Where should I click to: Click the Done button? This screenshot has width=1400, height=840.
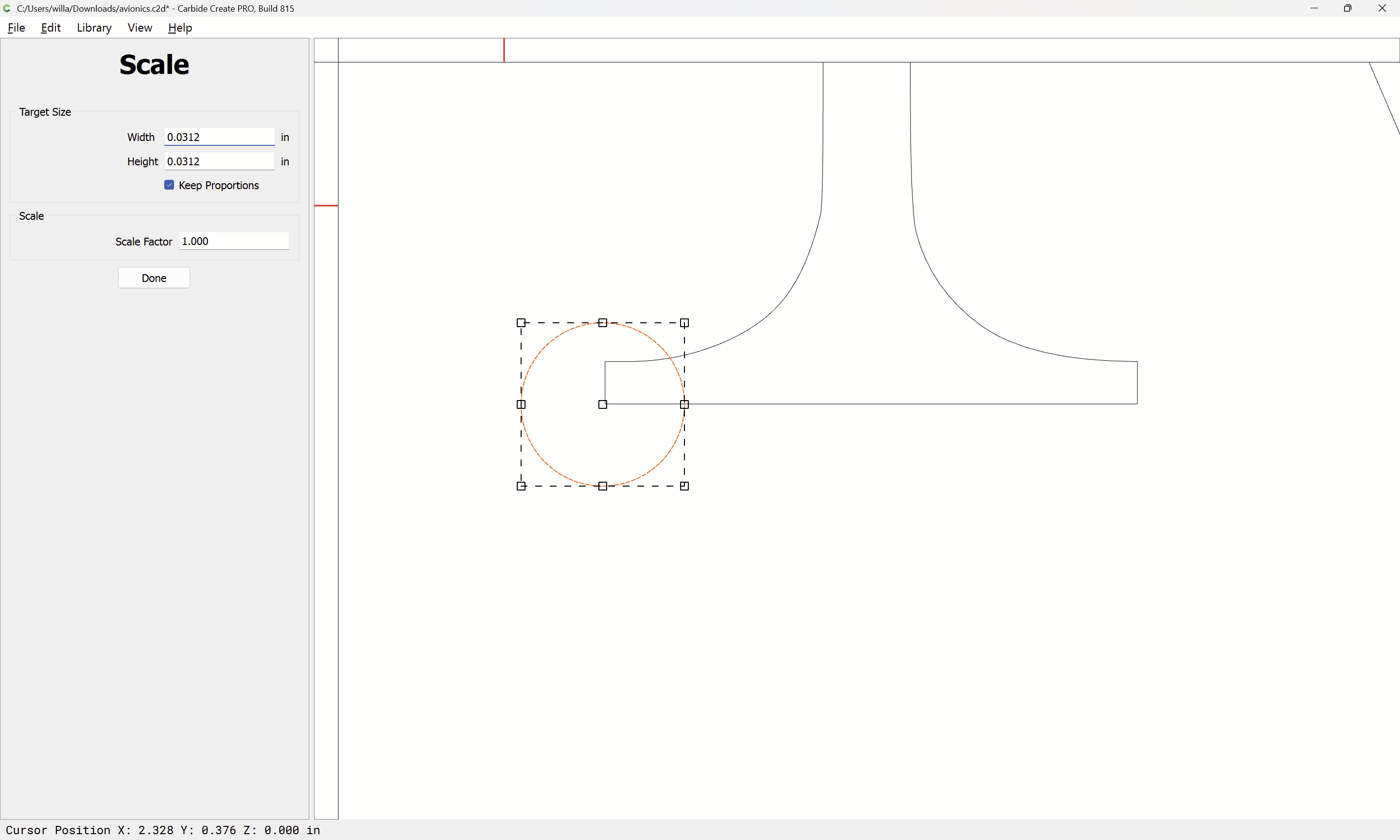pyautogui.click(x=154, y=278)
